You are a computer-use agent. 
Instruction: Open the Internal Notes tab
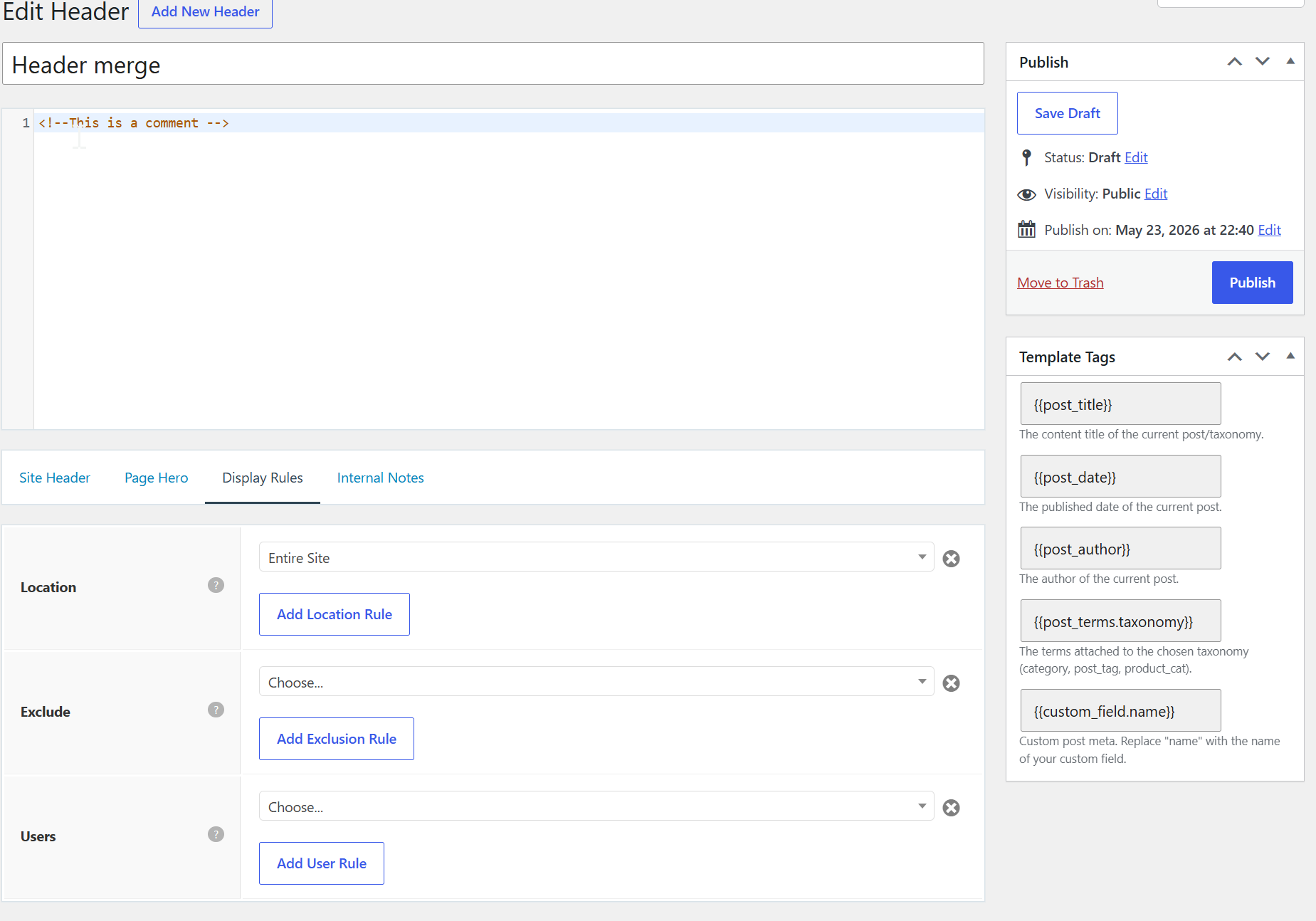pyautogui.click(x=381, y=478)
